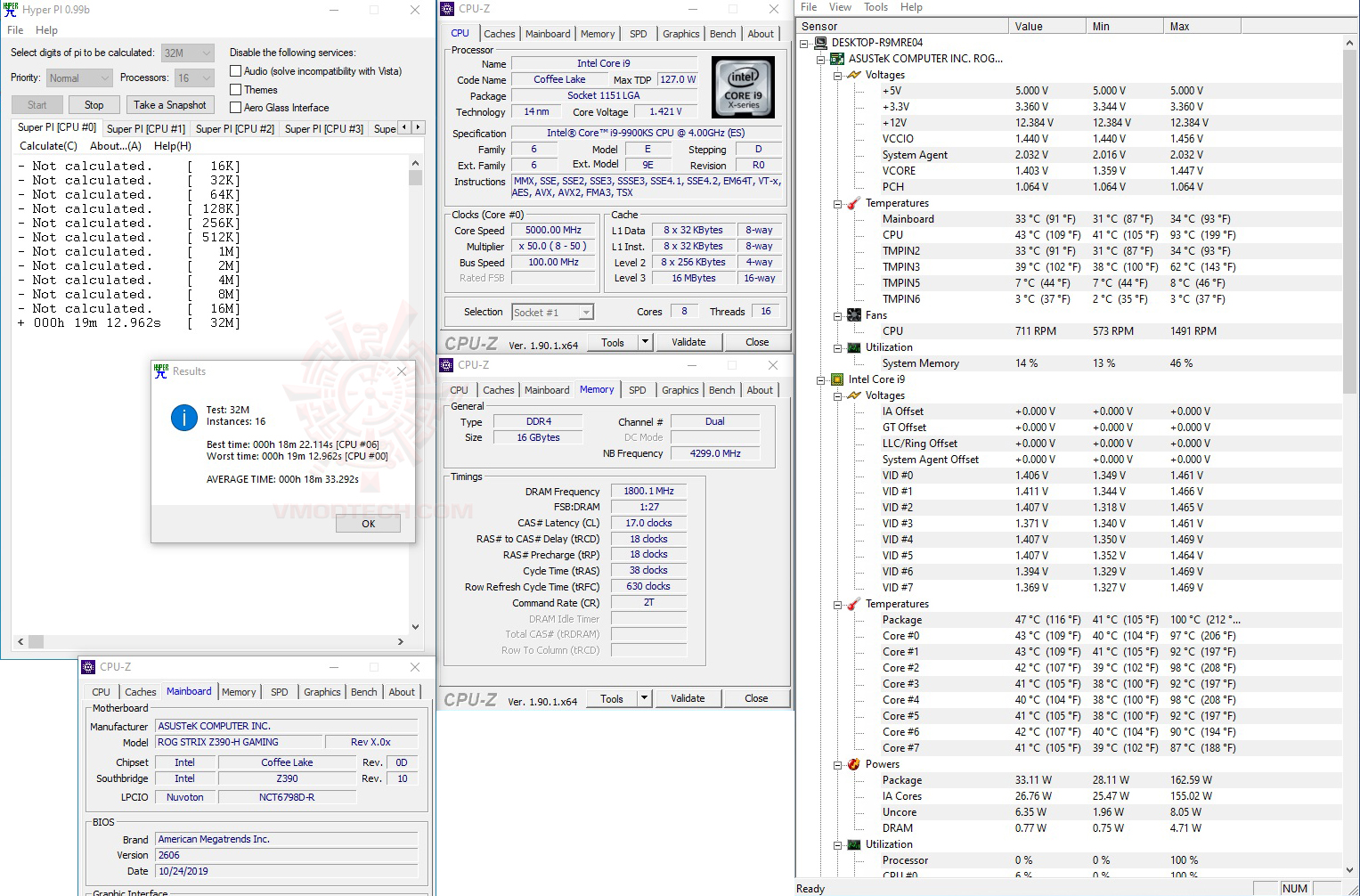Click the title icon of CPU-Z processor window

447,9
